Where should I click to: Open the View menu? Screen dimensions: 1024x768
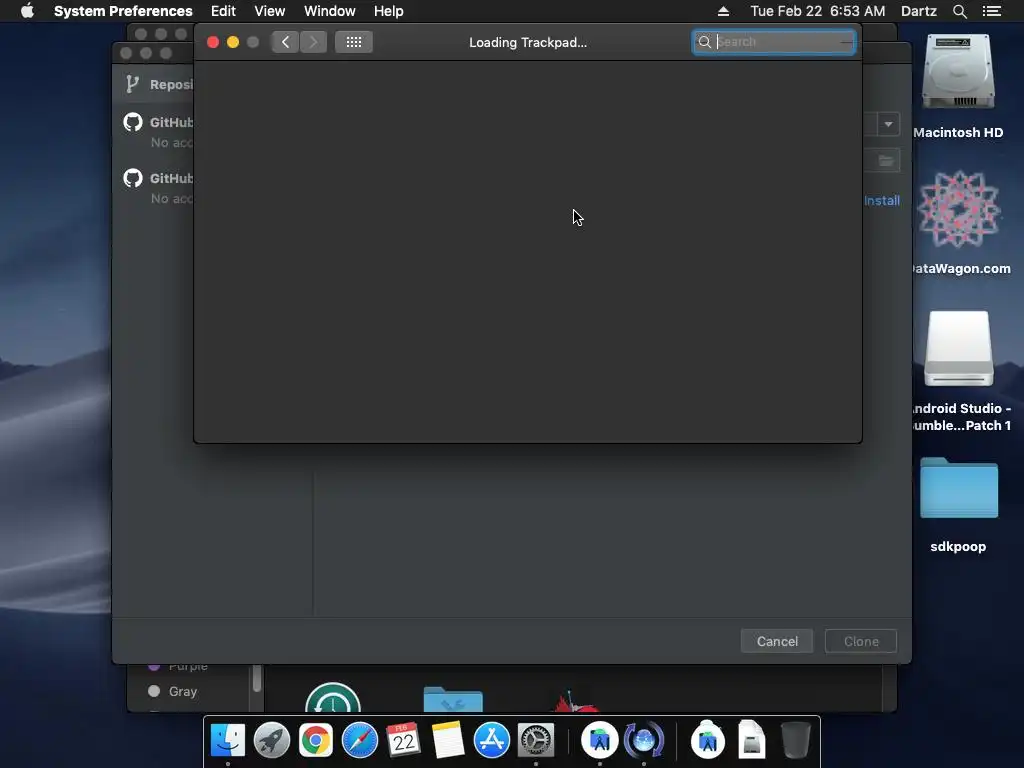[270, 11]
